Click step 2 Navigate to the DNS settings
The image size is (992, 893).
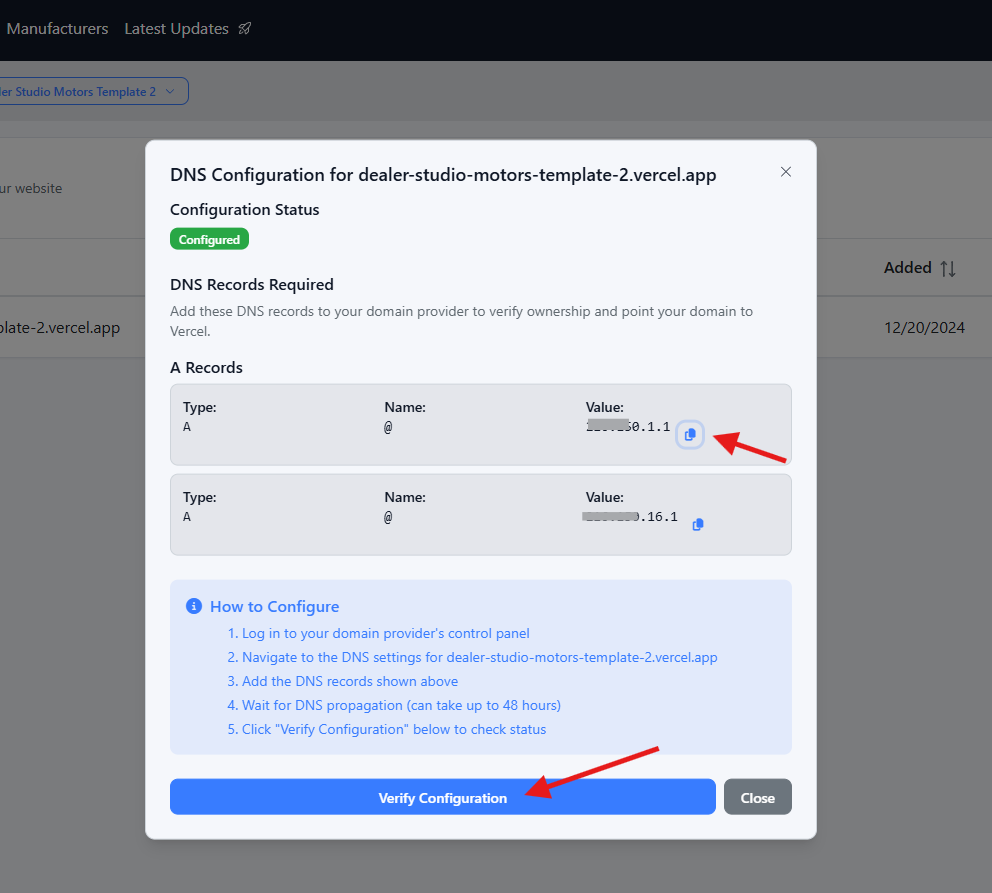[x=472, y=657]
